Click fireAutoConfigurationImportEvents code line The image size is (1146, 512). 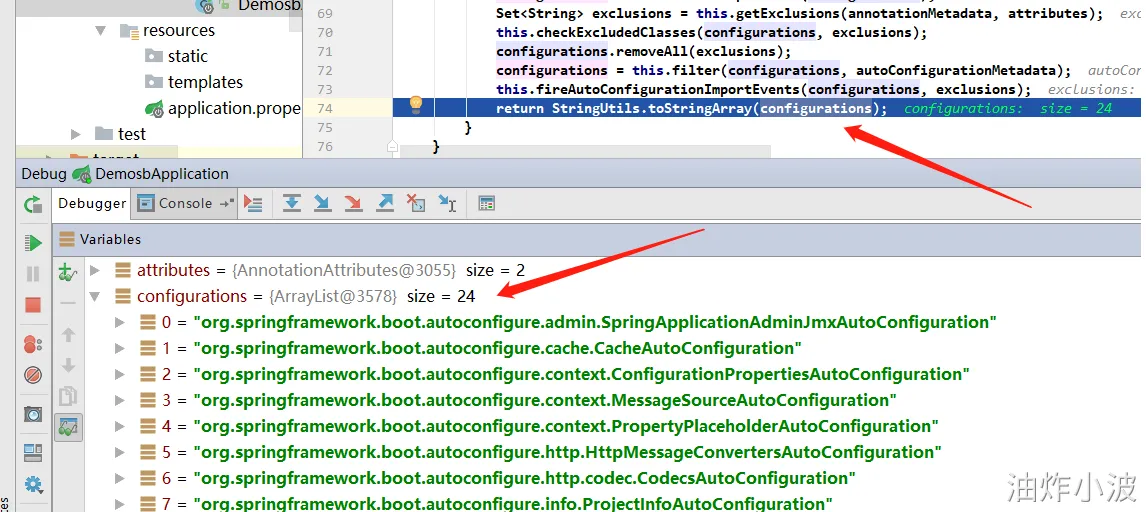coord(763,89)
